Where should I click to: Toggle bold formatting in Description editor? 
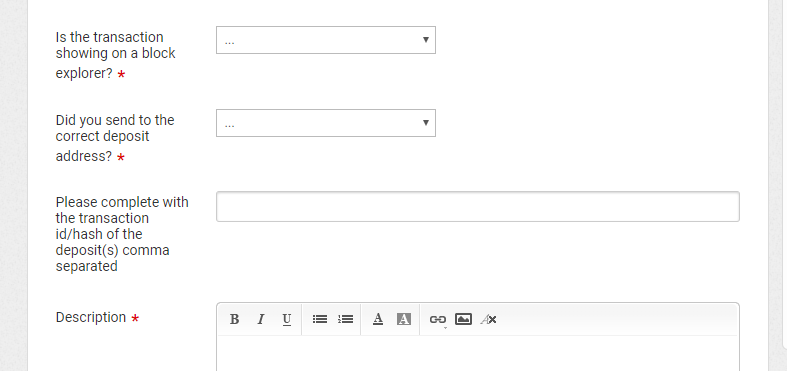[x=234, y=319]
